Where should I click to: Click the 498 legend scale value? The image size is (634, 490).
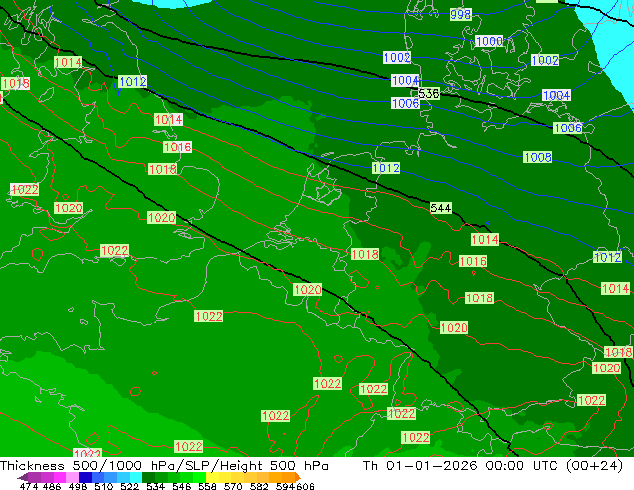tap(78, 486)
